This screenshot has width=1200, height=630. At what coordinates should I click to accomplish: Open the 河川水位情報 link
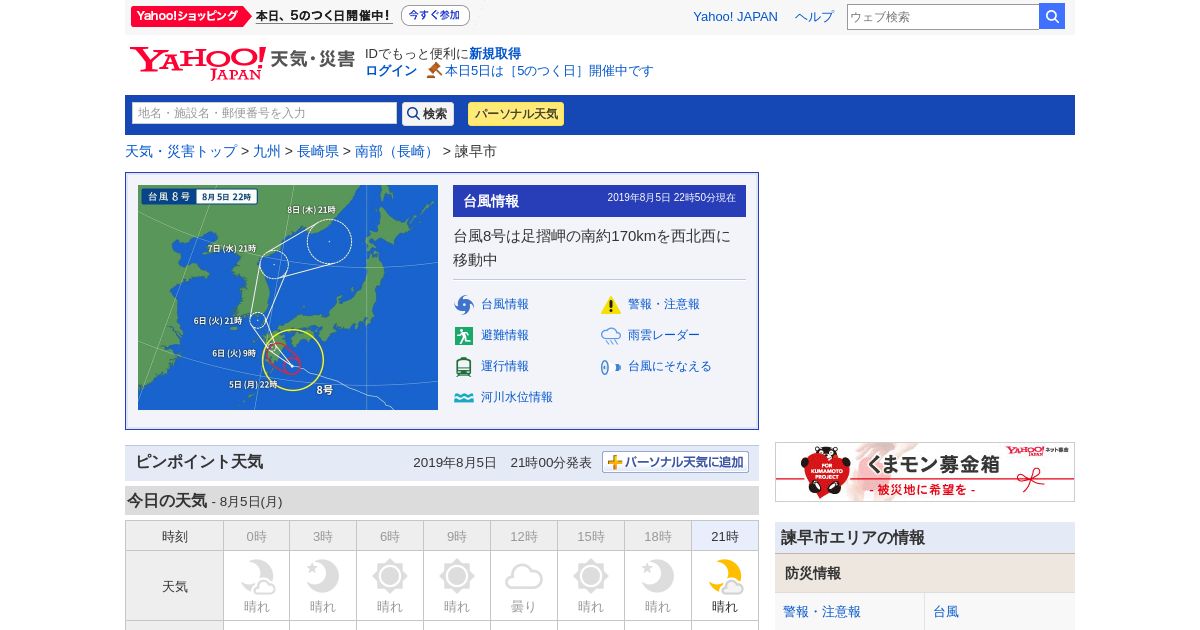click(x=517, y=398)
